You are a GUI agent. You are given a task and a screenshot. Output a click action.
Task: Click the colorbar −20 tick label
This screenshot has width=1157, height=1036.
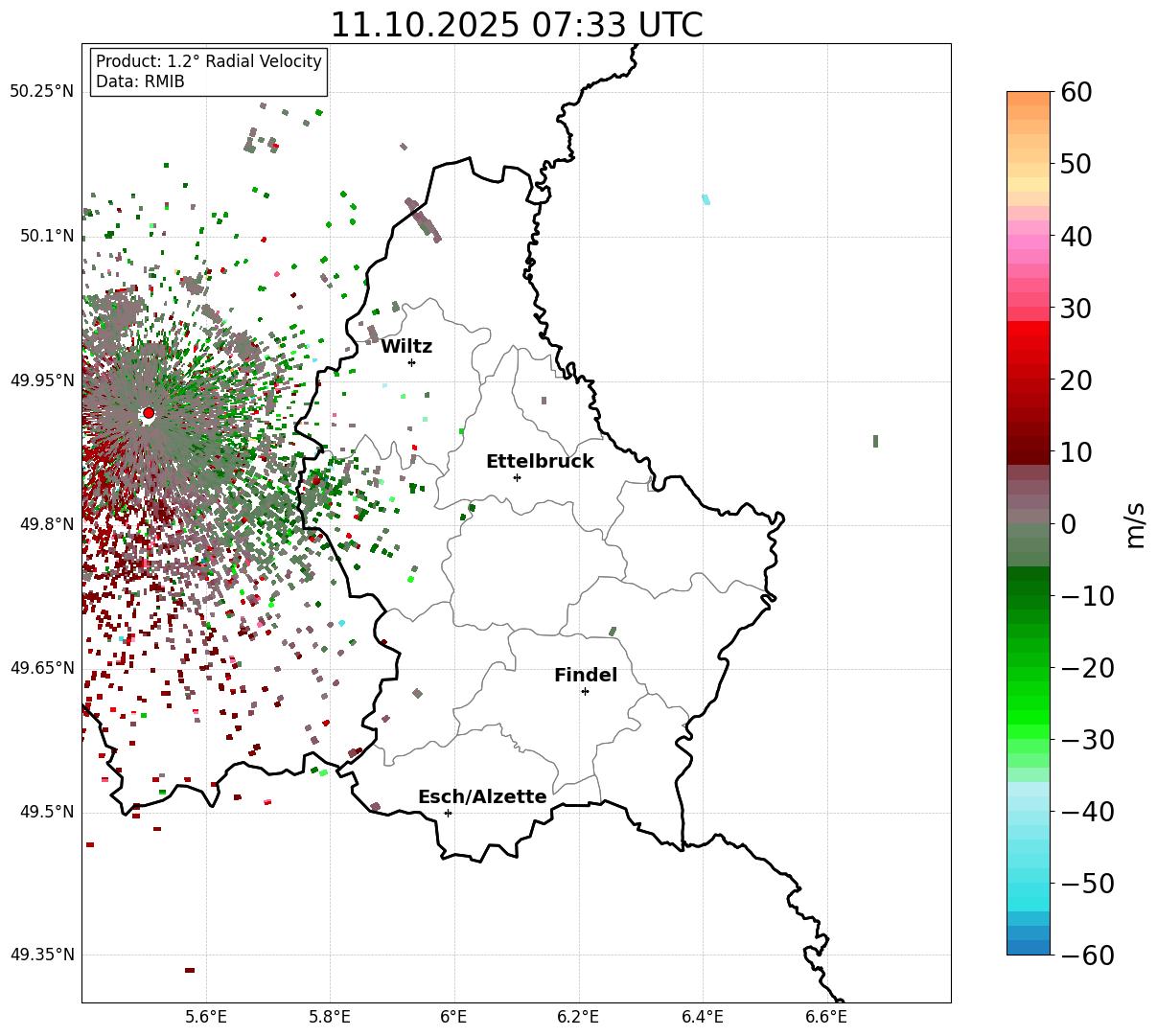click(x=1087, y=668)
